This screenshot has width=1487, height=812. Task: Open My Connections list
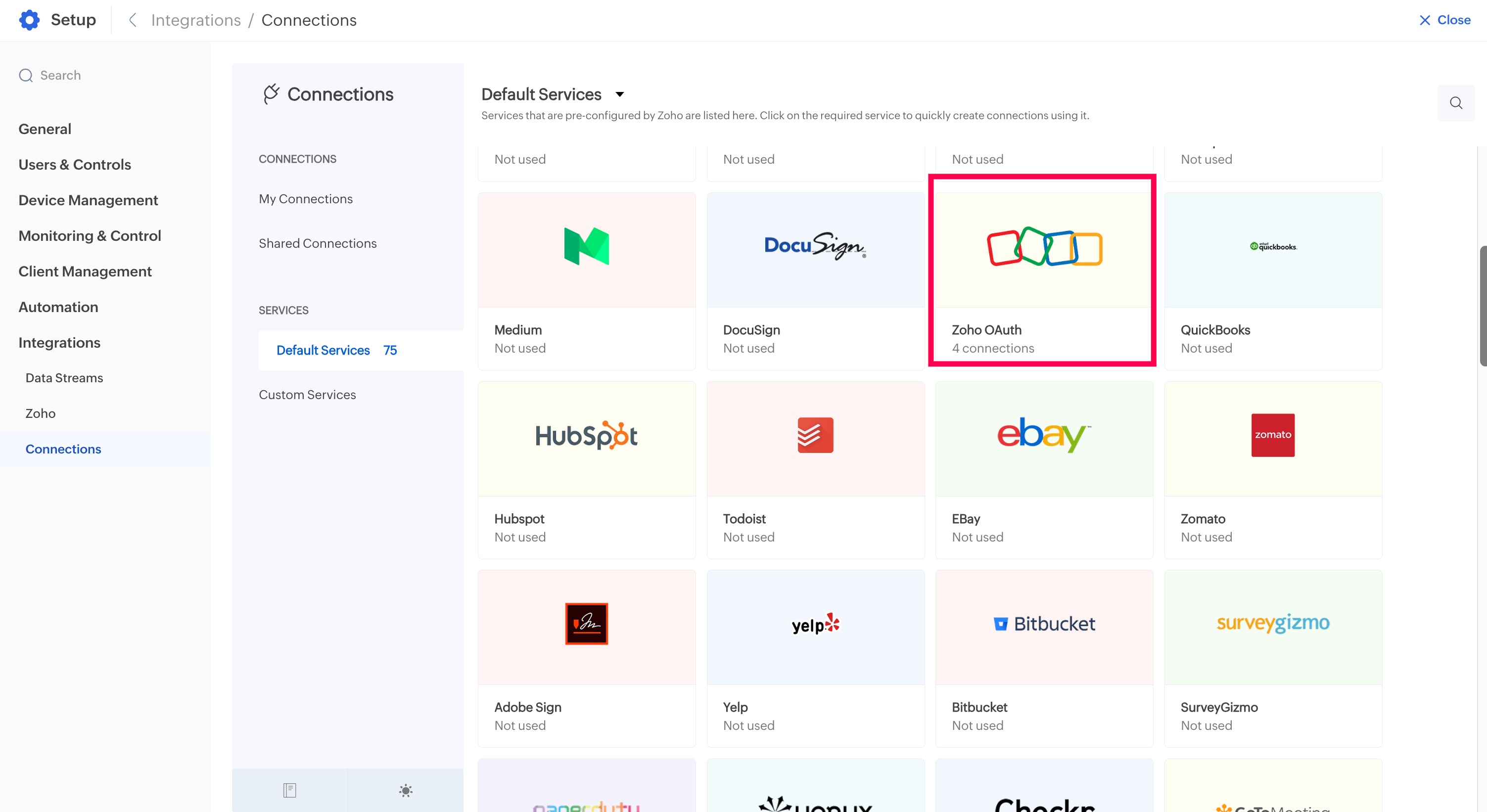tap(305, 198)
